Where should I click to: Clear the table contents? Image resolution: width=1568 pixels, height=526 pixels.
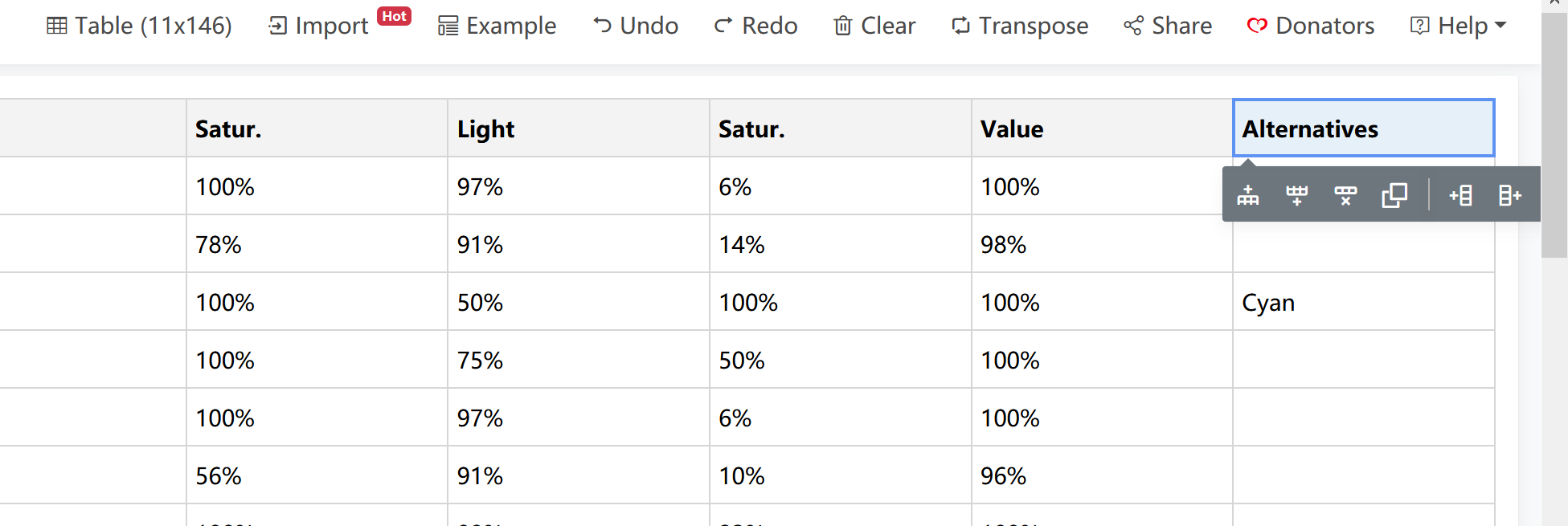[874, 26]
